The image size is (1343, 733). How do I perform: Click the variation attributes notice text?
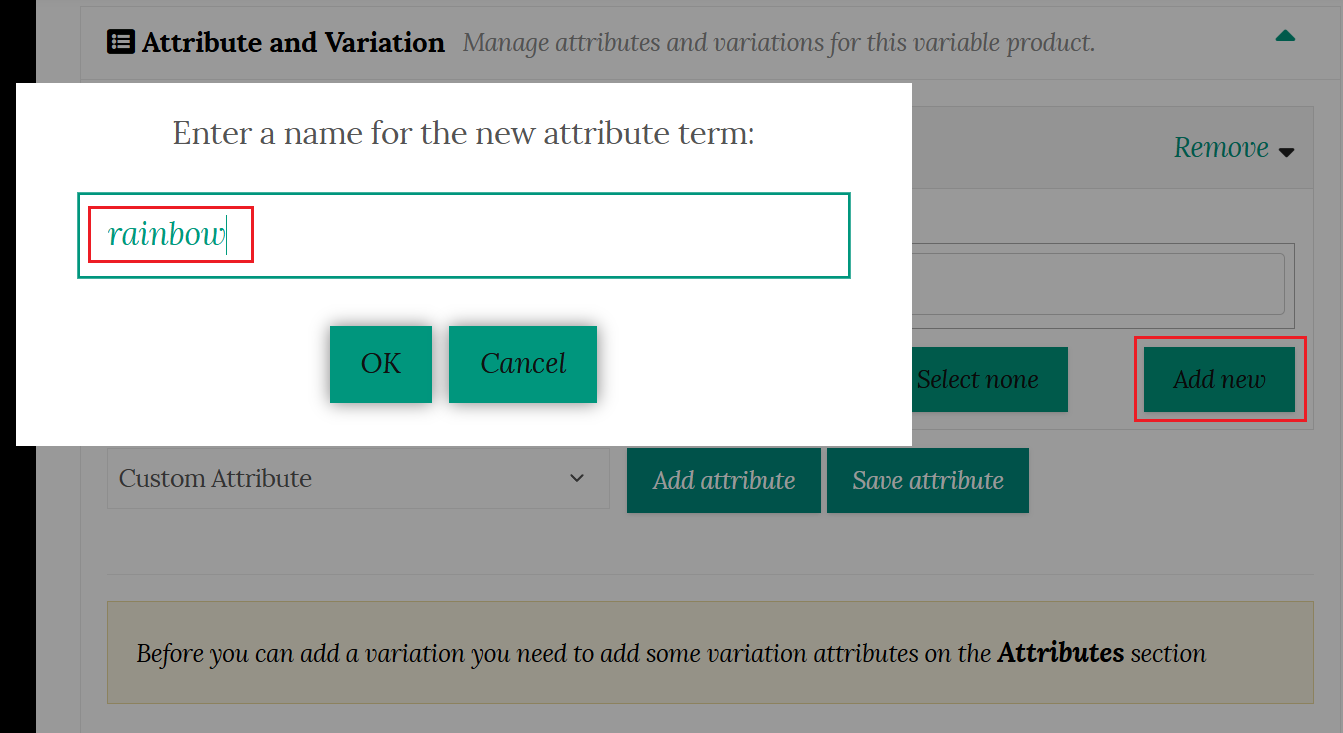pos(671,653)
